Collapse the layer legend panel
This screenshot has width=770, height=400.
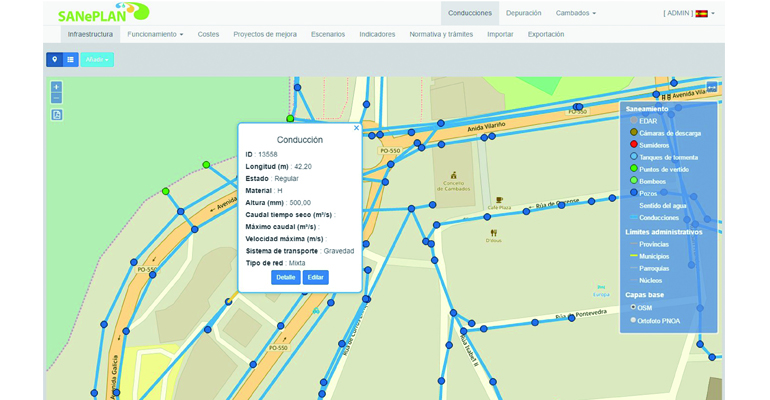point(711,87)
